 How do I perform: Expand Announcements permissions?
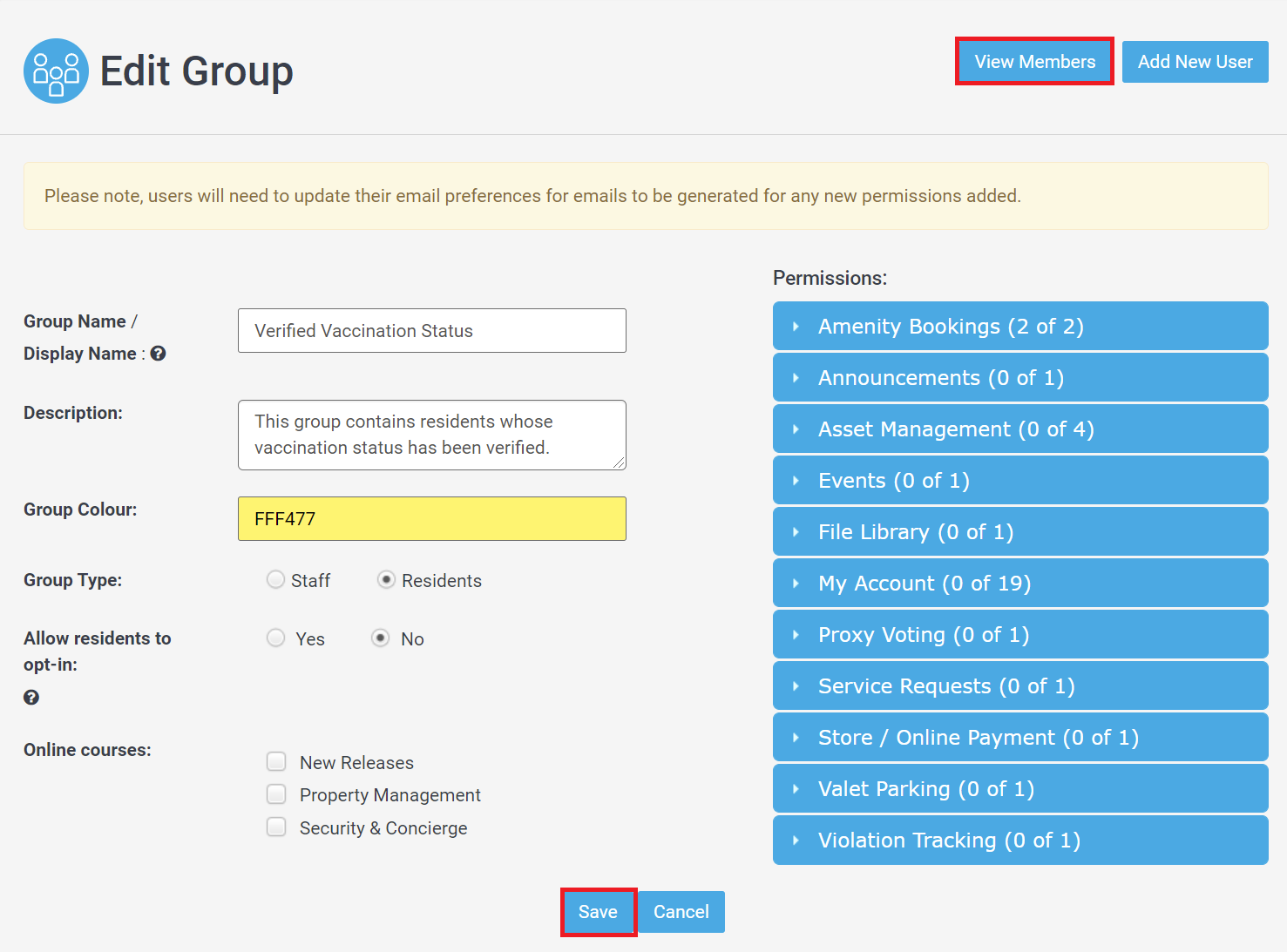point(1020,377)
